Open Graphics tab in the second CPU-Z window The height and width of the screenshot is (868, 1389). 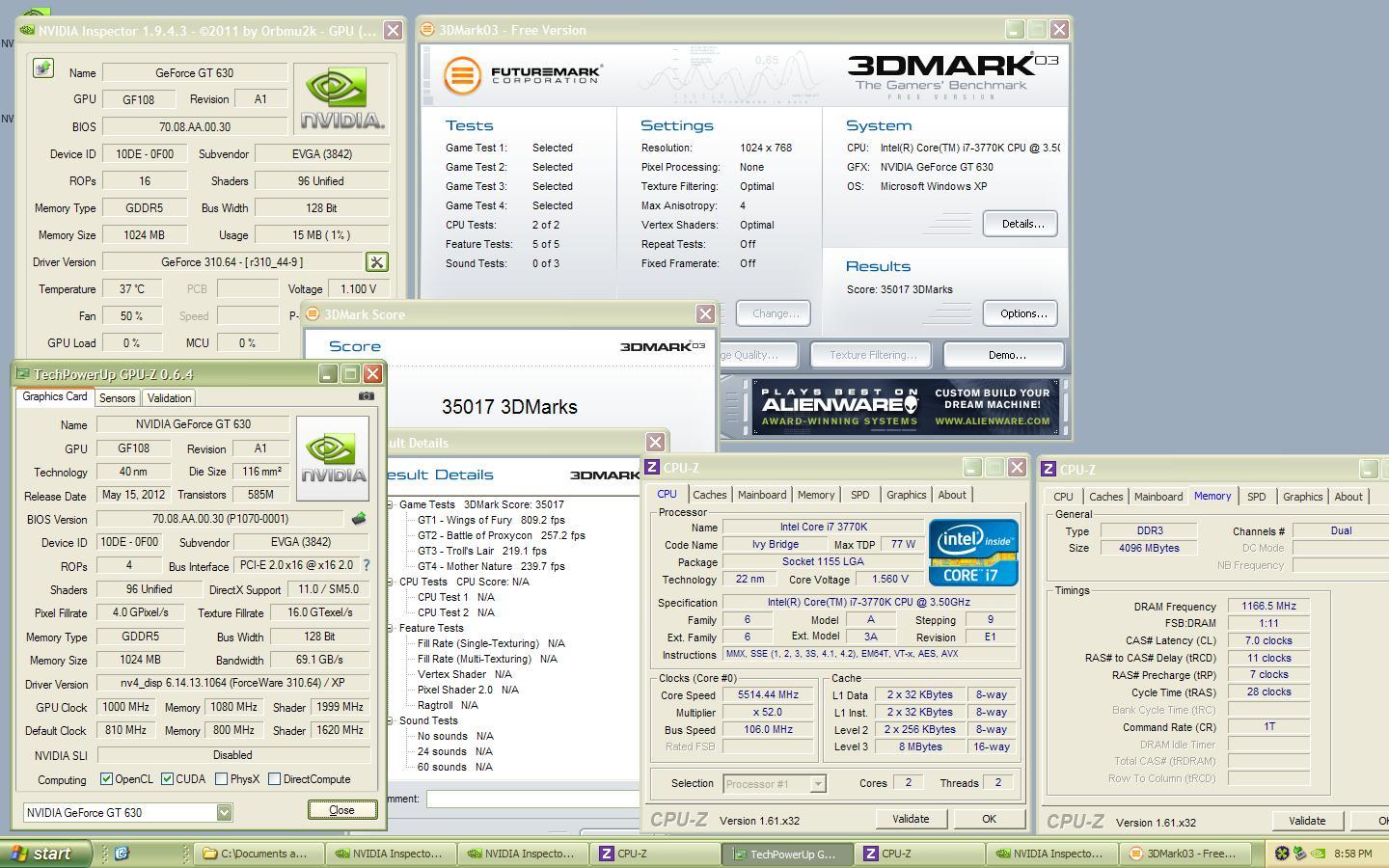tap(1302, 497)
